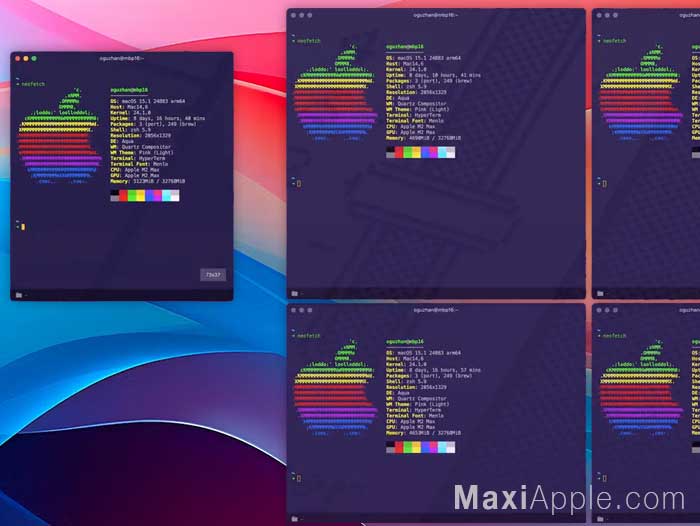Click the magenta color block in the lower middle terminal's palette
Viewport: 700px width, 526px height.
pos(433,447)
